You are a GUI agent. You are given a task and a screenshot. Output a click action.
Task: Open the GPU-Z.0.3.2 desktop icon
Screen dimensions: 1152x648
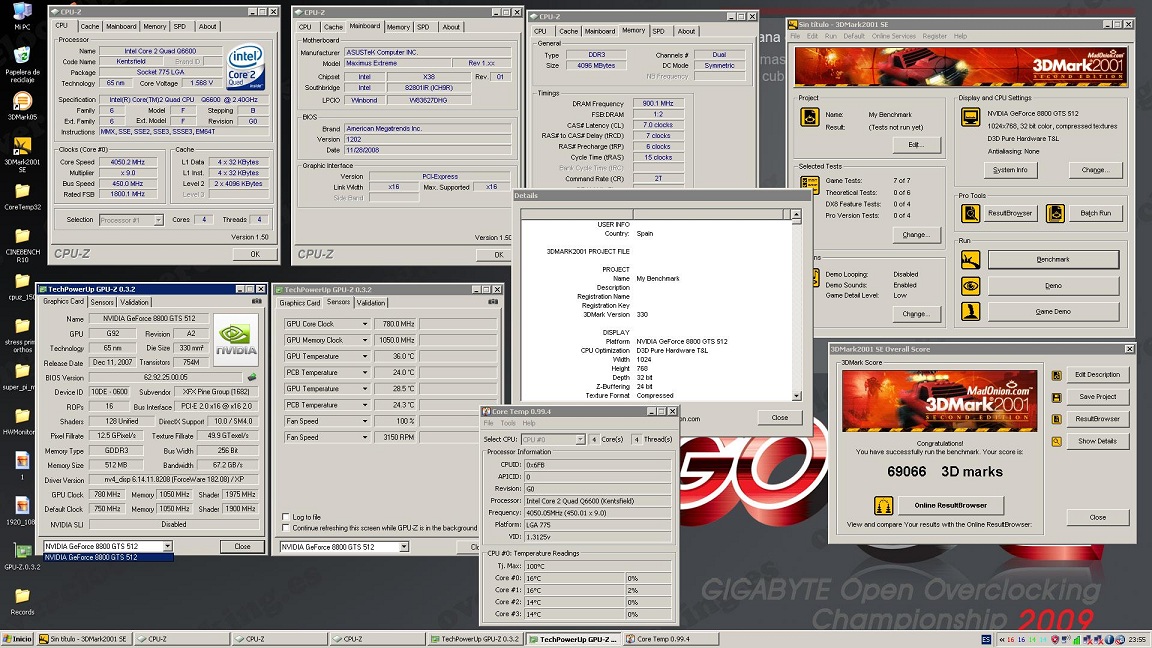coord(22,551)
